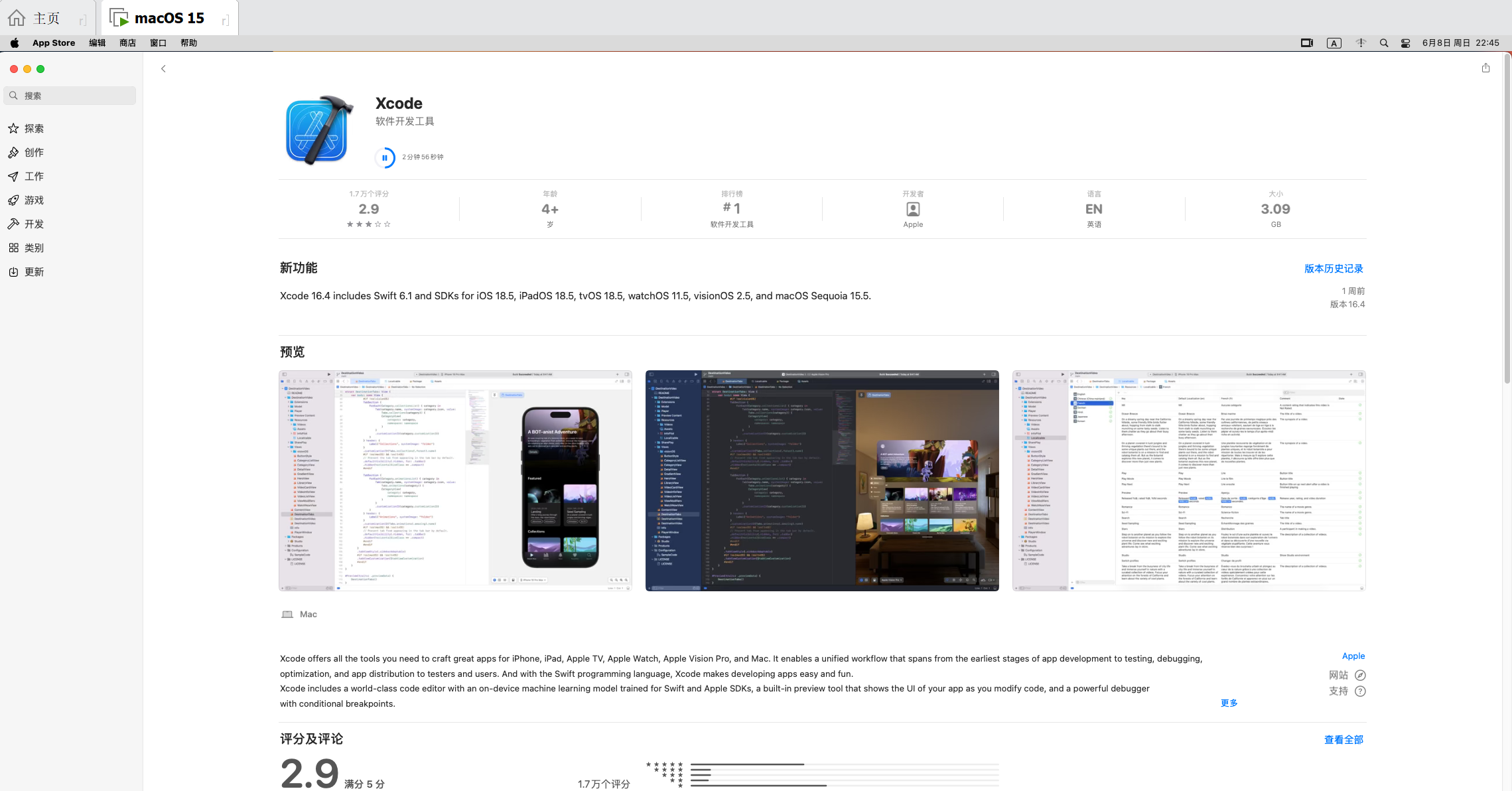Click the 搜索 field in the sidebar
1512x791 pixels.
pos(69,95)
